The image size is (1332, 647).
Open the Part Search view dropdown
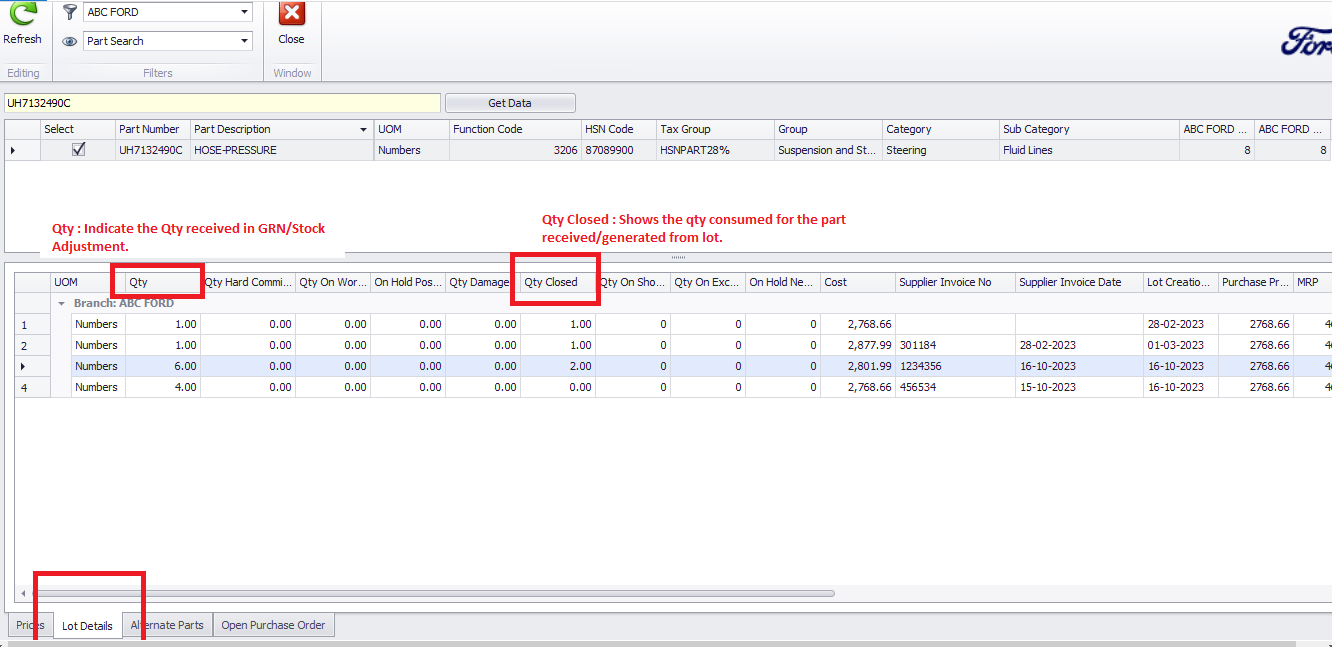tap(245, 41)
